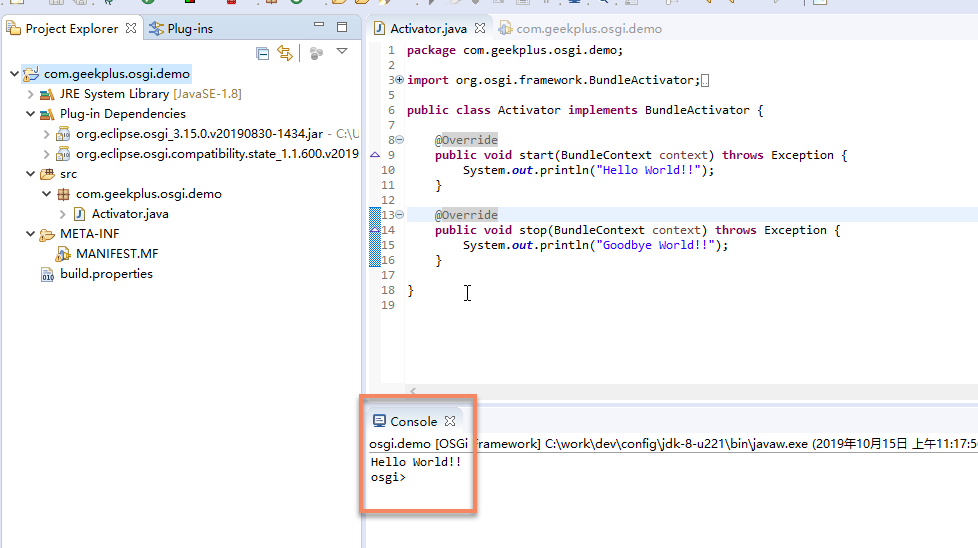Click MANIFEST.MF file icon
The image size is (978, 548).
(63, 254)
